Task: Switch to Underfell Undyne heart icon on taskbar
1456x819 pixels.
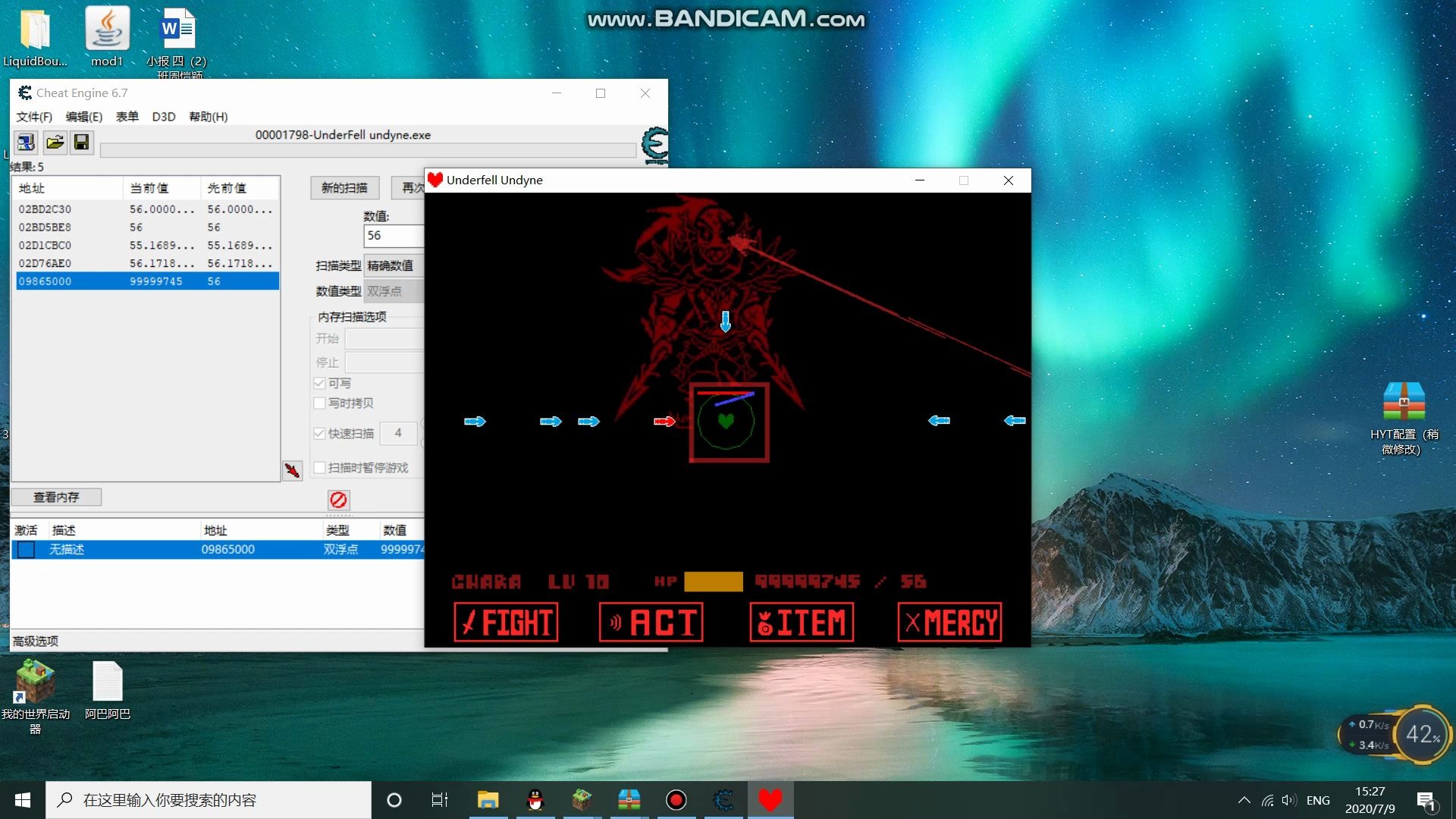Action: pos(770,800)
